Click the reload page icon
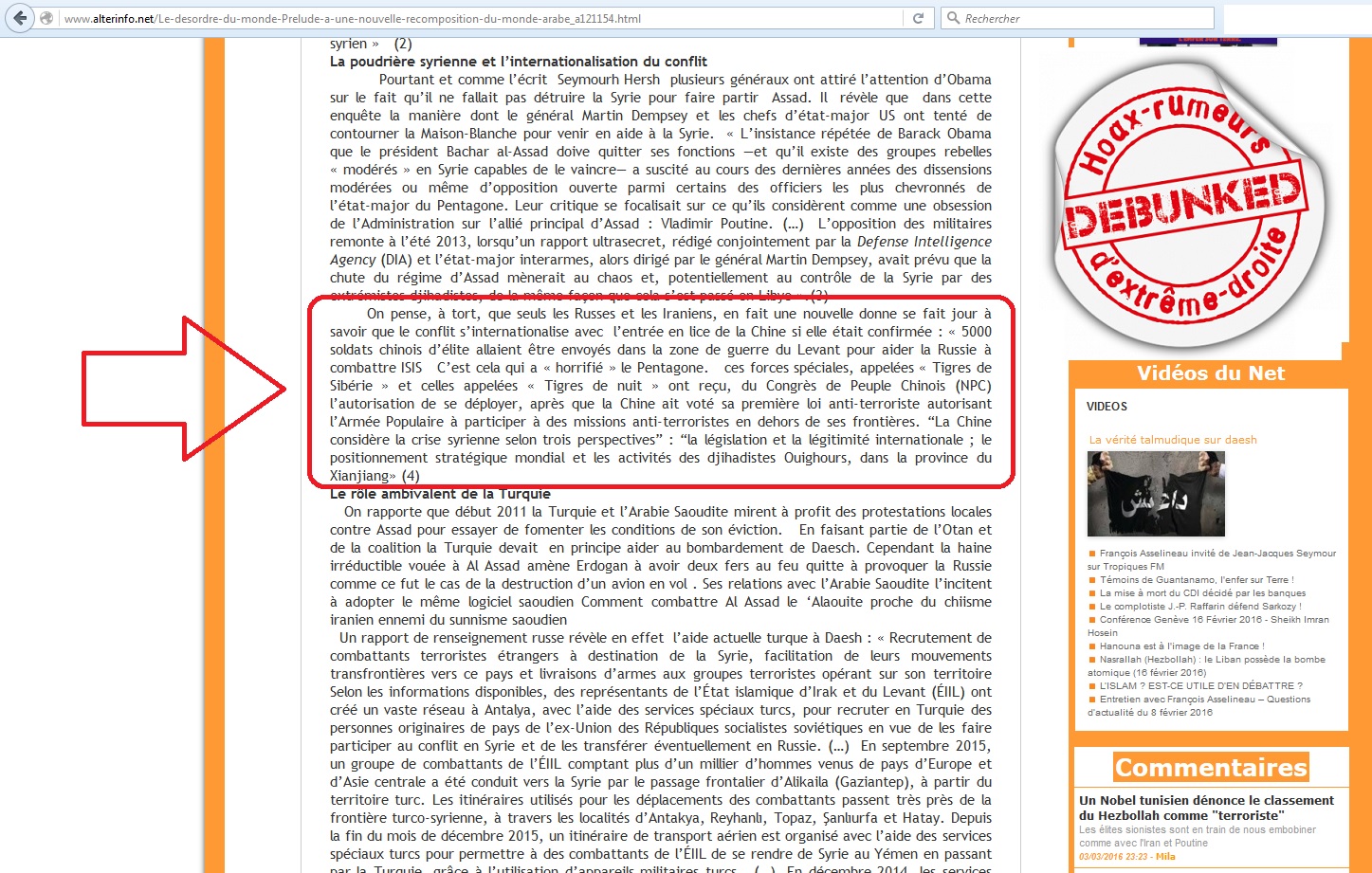 click(x=918, y=18)
